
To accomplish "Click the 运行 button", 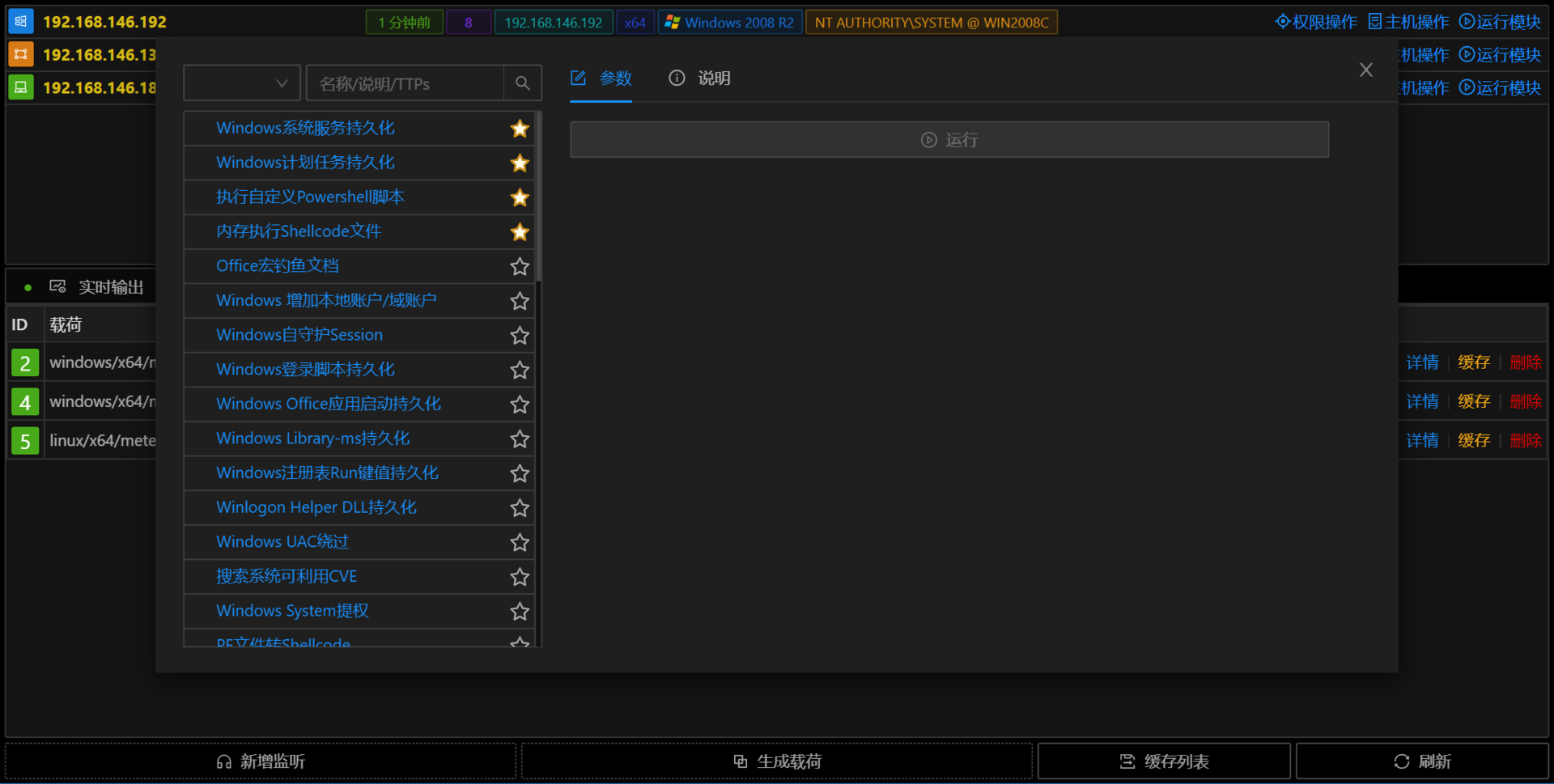I will (x=949, y=140).
